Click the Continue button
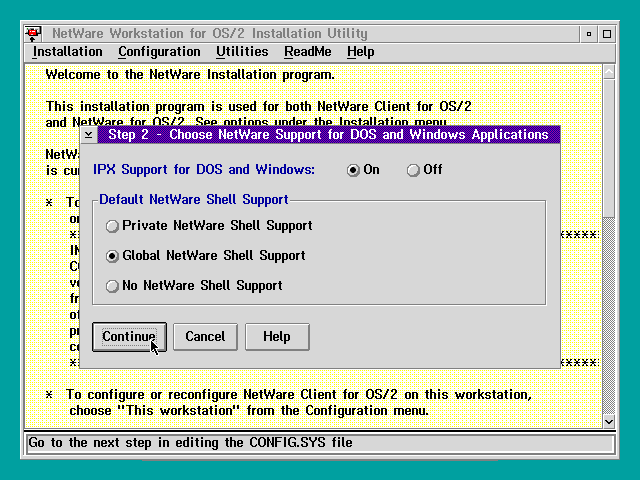This screenshot has height=480, width=640. click(129, 337)
